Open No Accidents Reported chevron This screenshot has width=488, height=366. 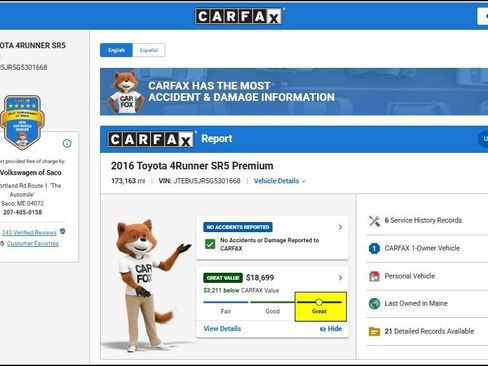point(340,227)
